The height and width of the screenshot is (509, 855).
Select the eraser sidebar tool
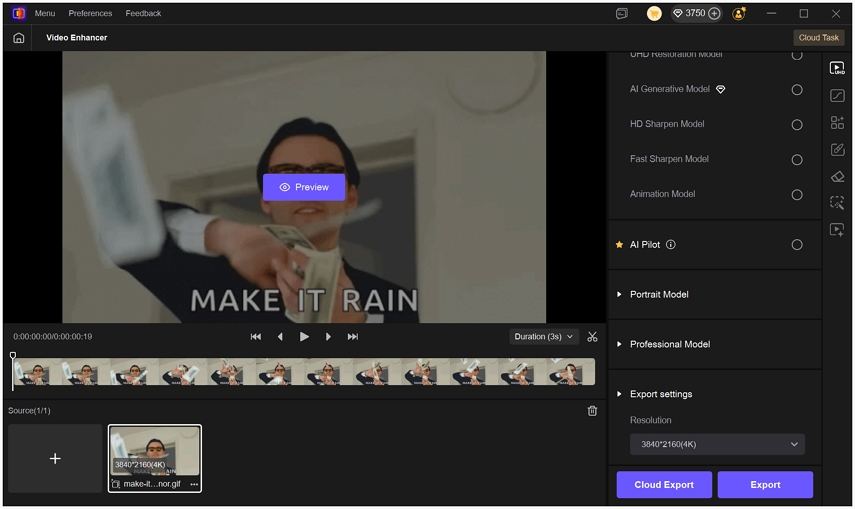837,176
